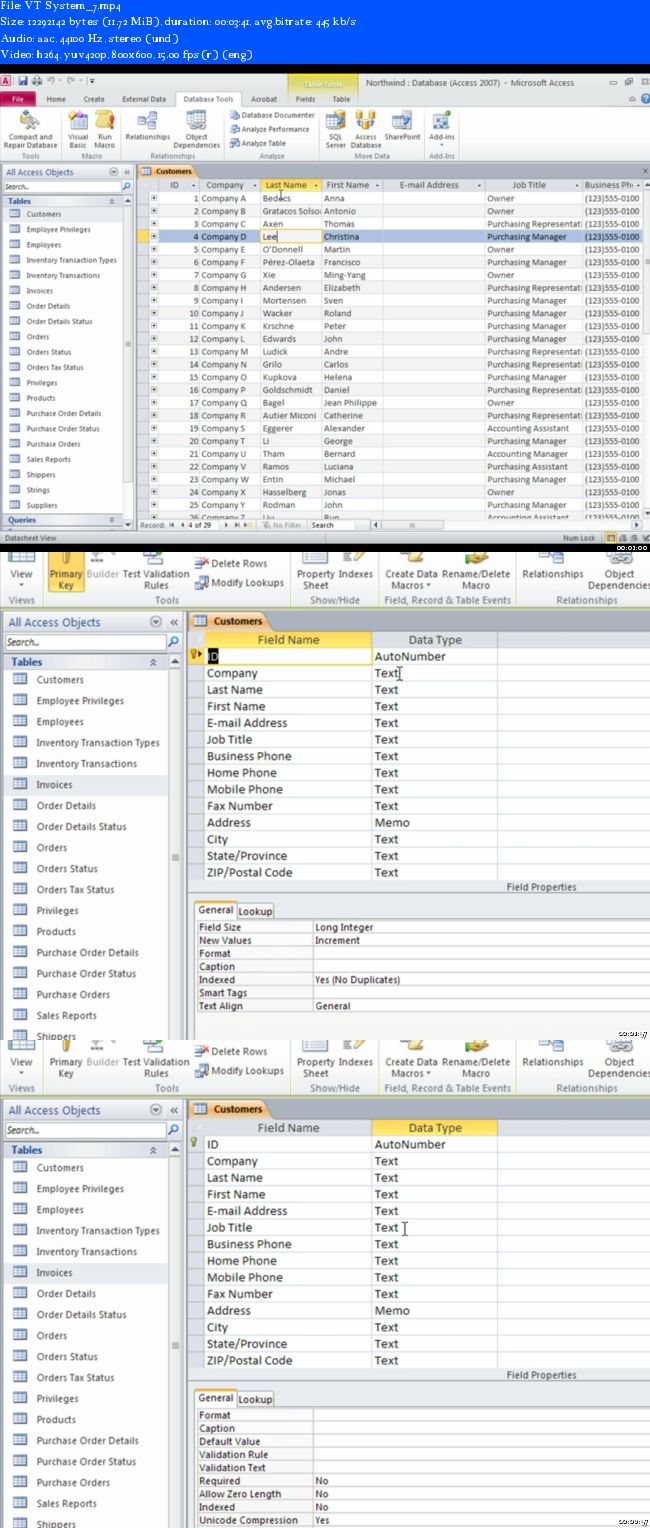Run Analyze Performance

[270, 129]
